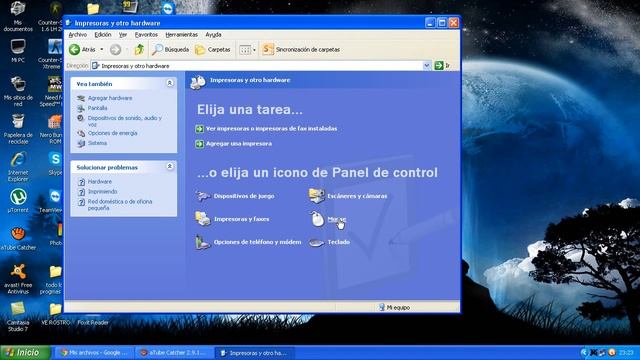Viewport: 640px width, 360px height.
Task: Go back with the Atrás arrow button
Action: tap(82, 49)
